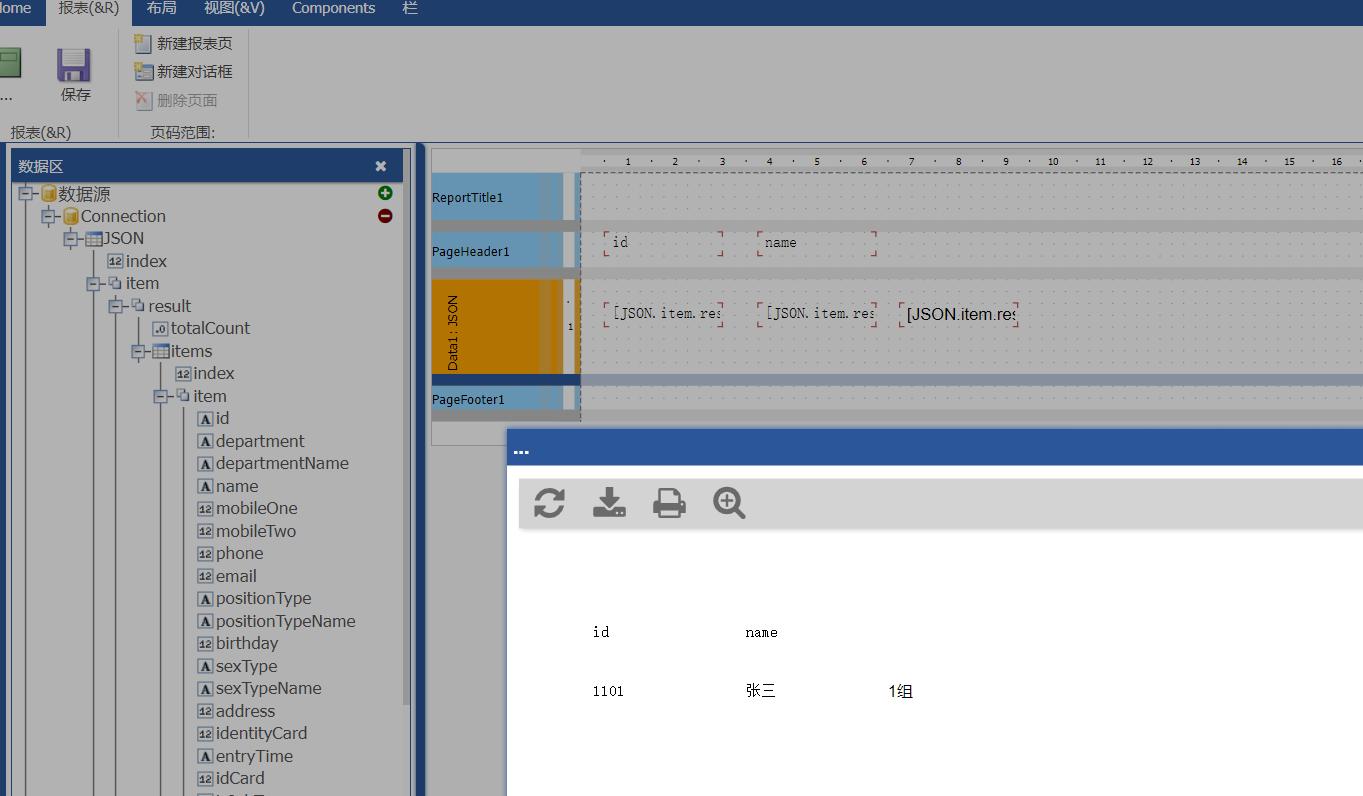
Task: Open the 栏 ribbon tab
Action: pyautogui.click(x=409, y=9)
